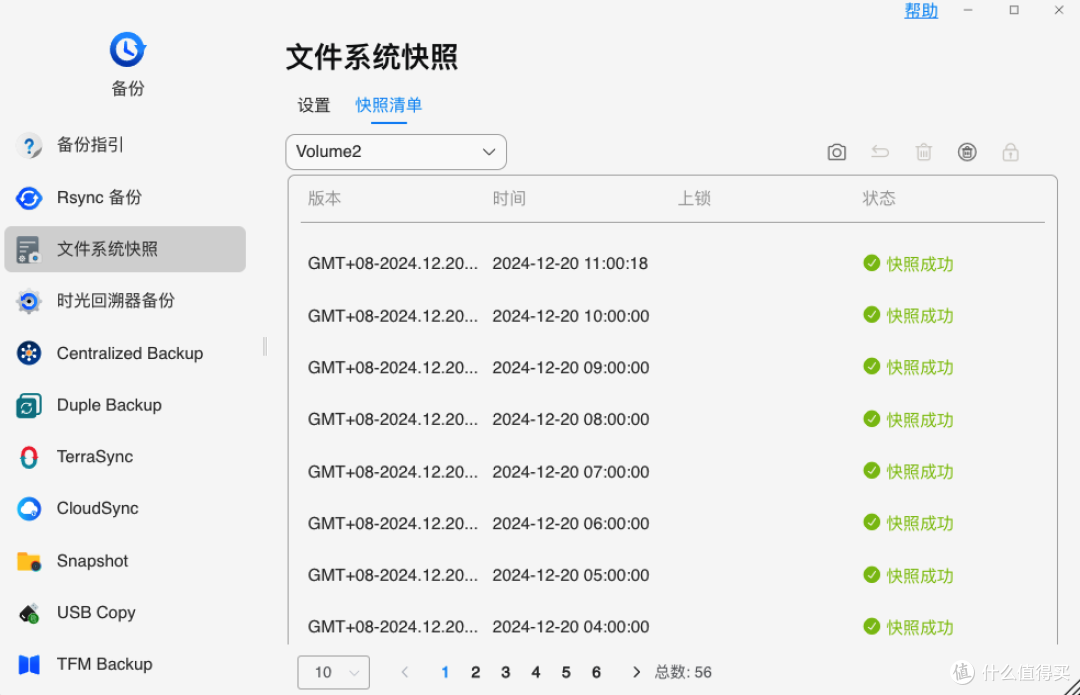Image resolution: width=1080 pixels, height=695 pixels.
Task: Select snapshot row 2024-12-20 08:00:00
Action: [x=672, y=419]
